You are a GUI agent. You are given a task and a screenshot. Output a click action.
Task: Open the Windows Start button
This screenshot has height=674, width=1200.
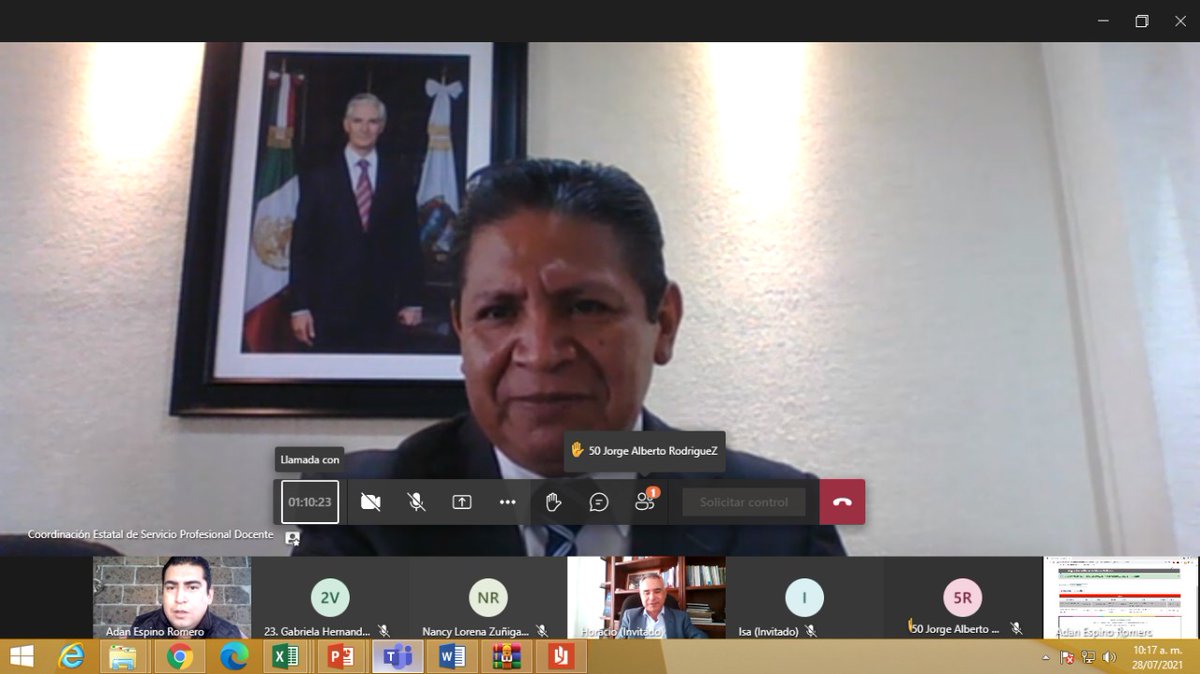click(20, 656)
